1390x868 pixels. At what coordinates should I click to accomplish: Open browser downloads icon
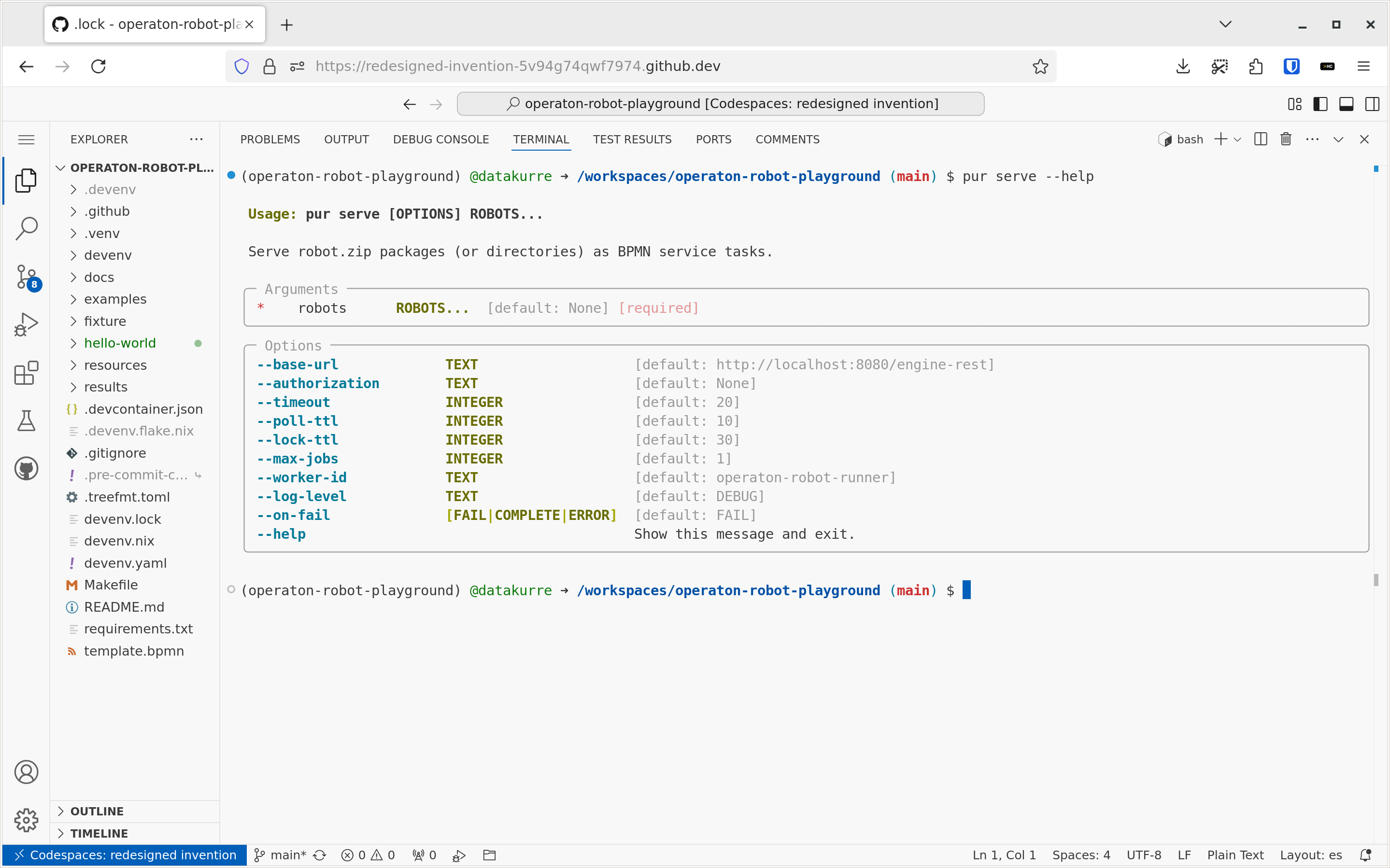(x=1183, y=67)
